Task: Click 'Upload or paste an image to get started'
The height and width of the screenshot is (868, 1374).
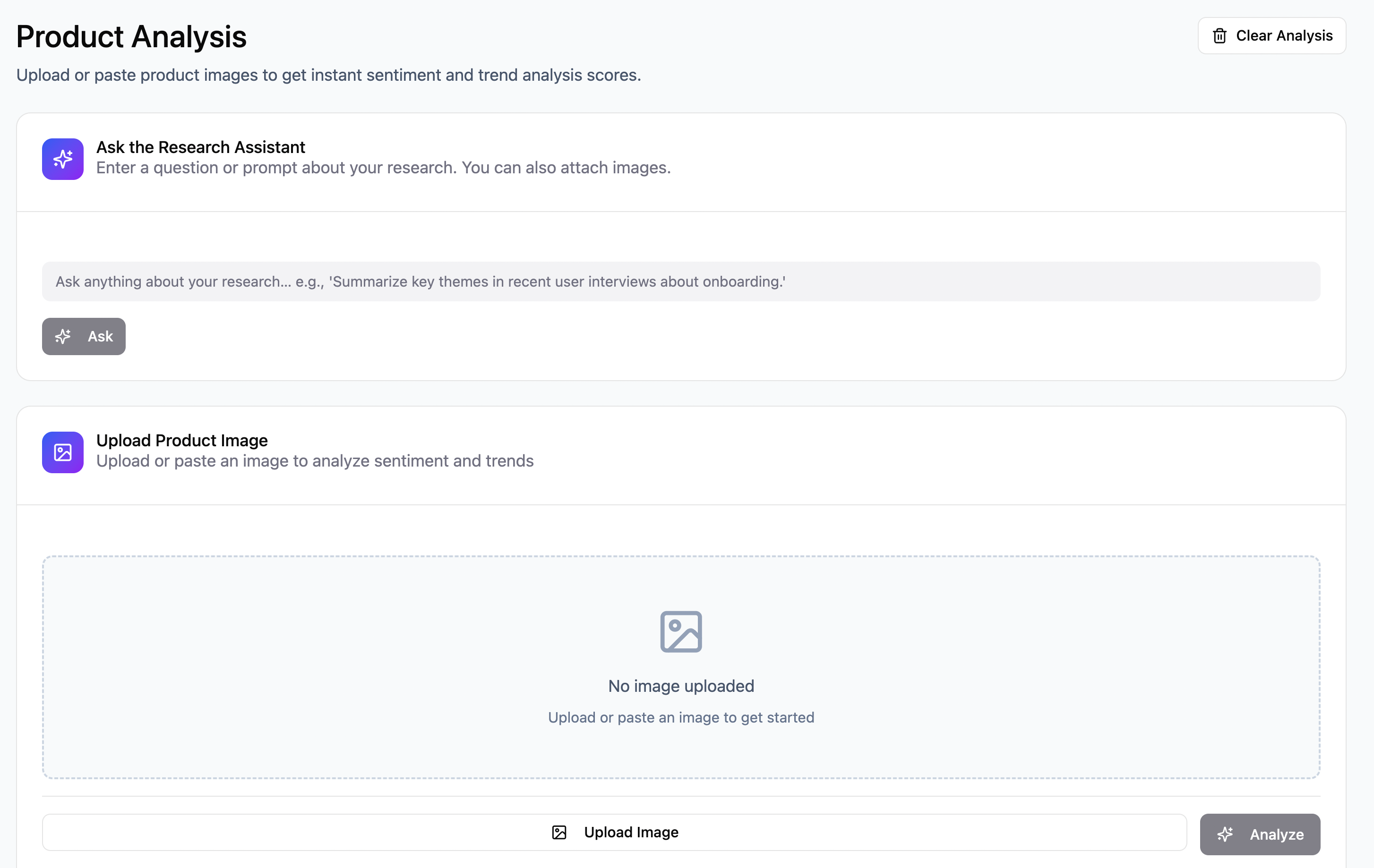Action: point(681,717)
